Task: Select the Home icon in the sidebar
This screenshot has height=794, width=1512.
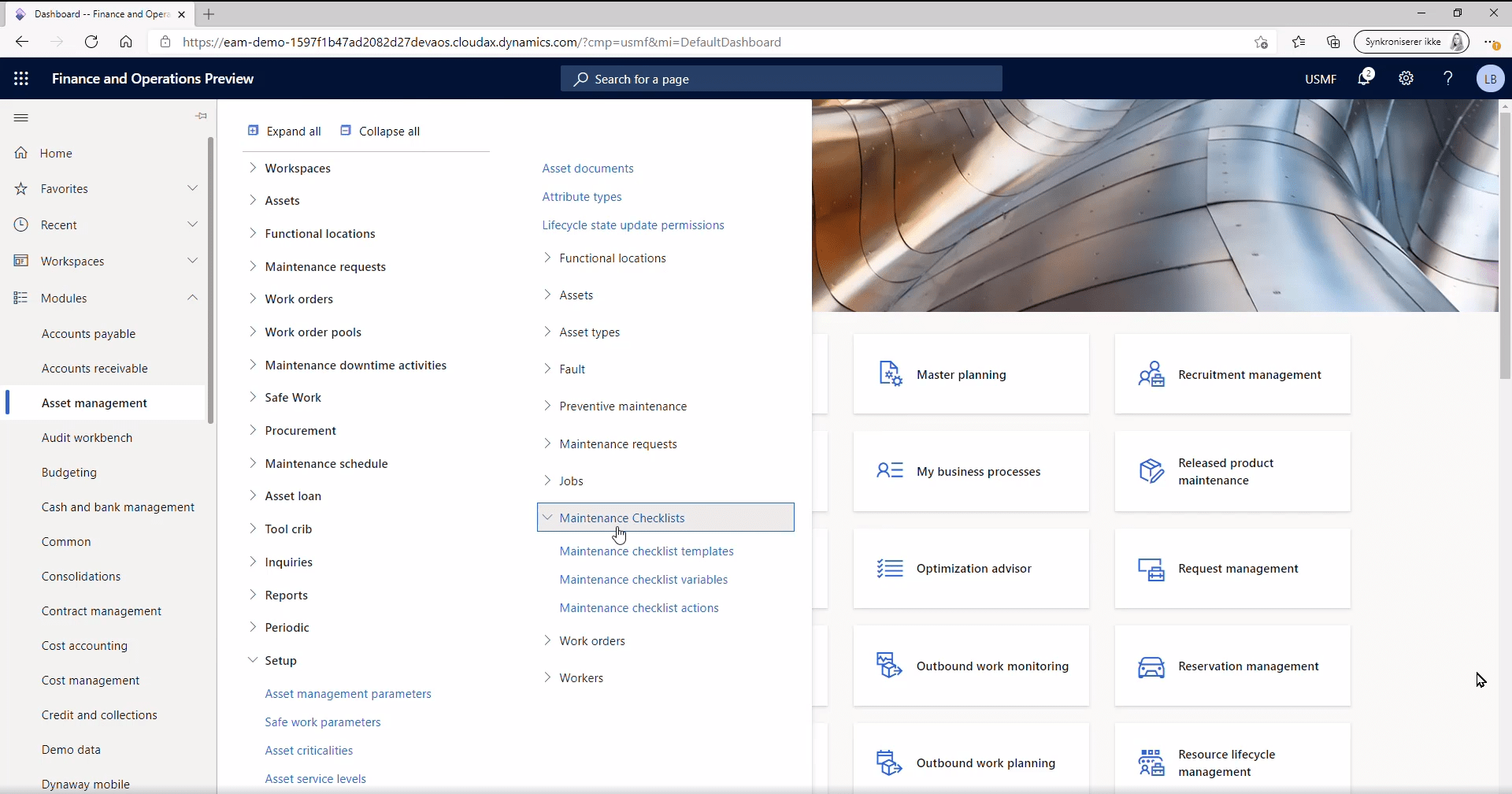Action: click(20, 152)
